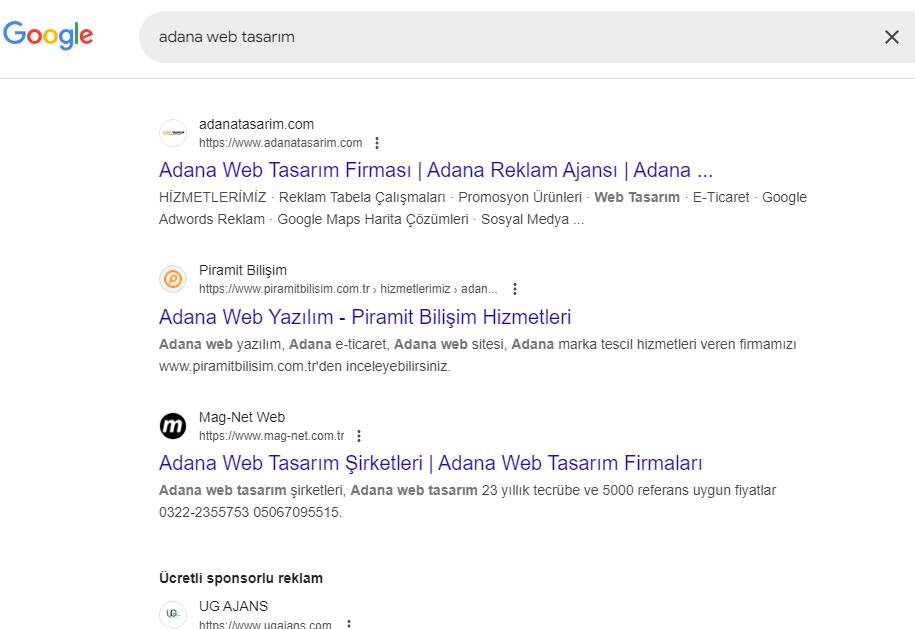Click the Piramit Bilişim site name
Image resolution: width=915 pixels, height=629 pixels.
(243, 270)
